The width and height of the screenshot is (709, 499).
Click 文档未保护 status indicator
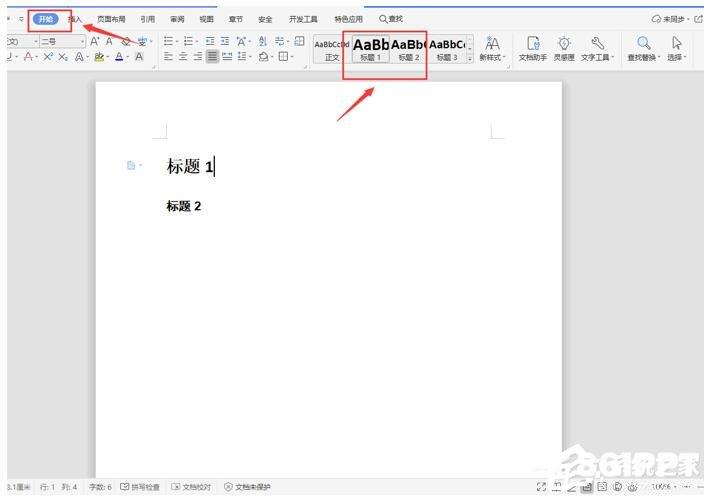coord(247,487)
